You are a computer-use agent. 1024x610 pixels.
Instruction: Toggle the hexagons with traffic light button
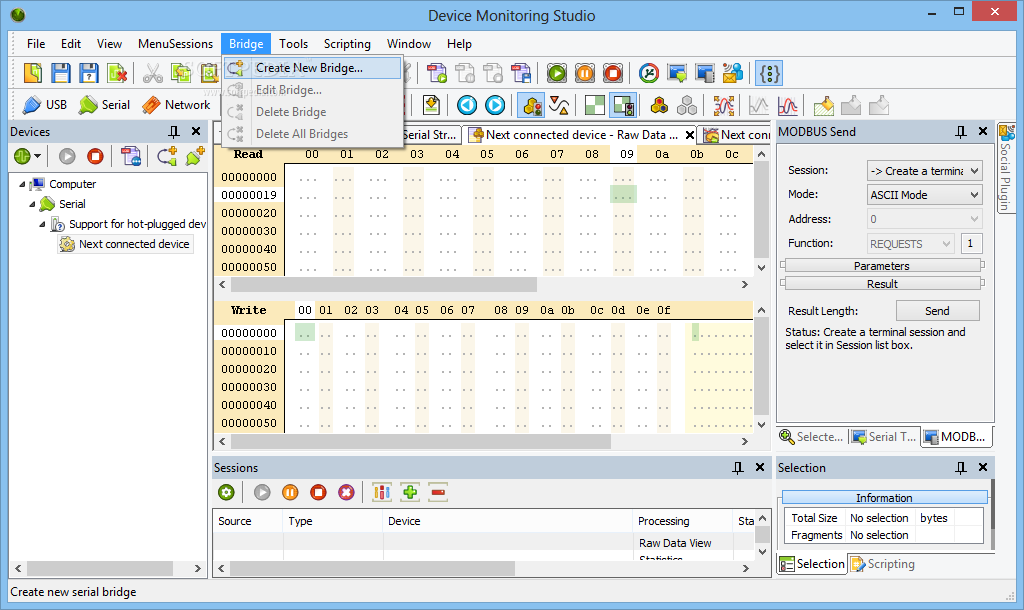tap(531, 105)
